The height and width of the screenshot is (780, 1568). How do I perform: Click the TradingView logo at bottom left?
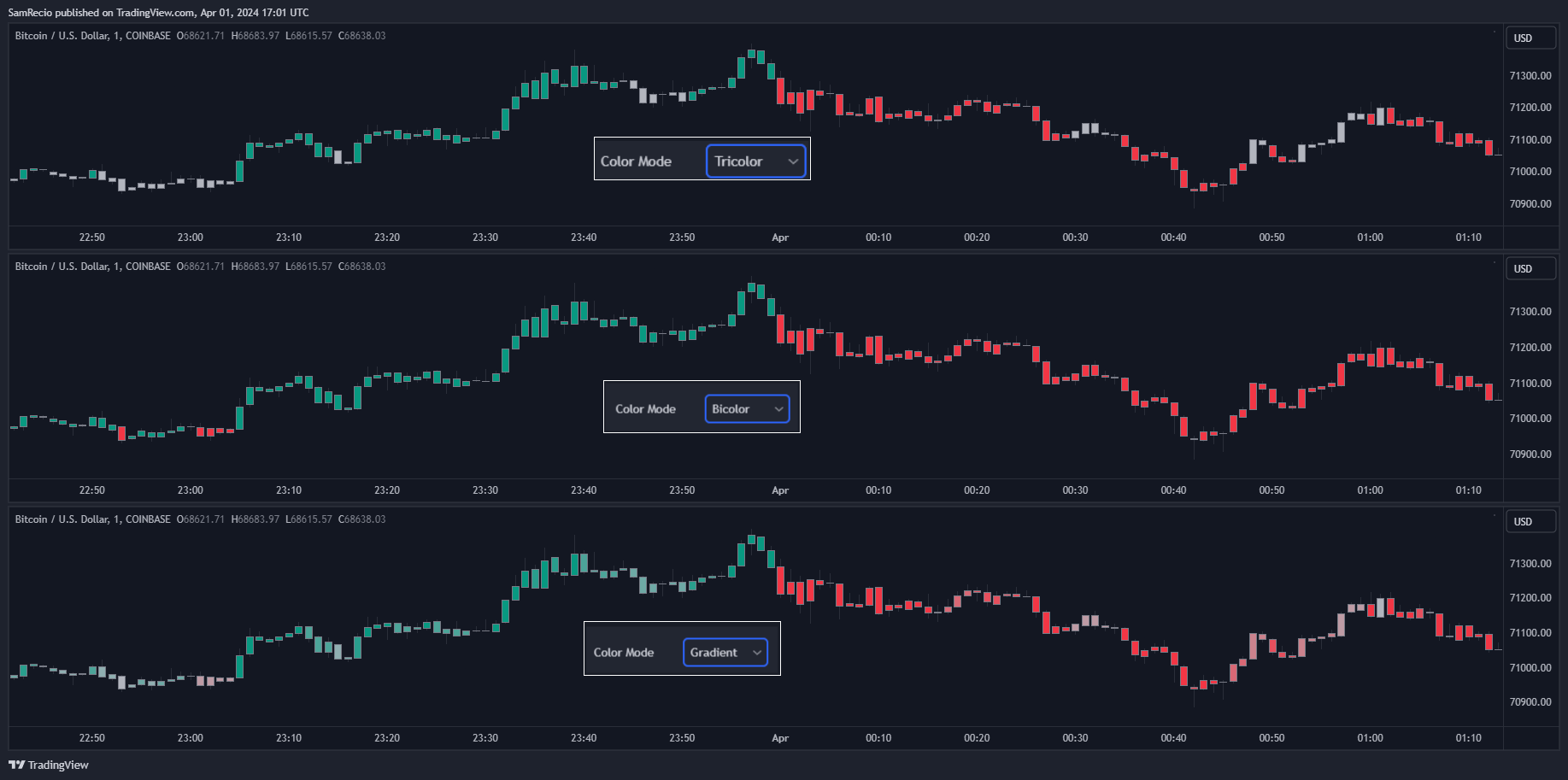click(x=49, y=765)
